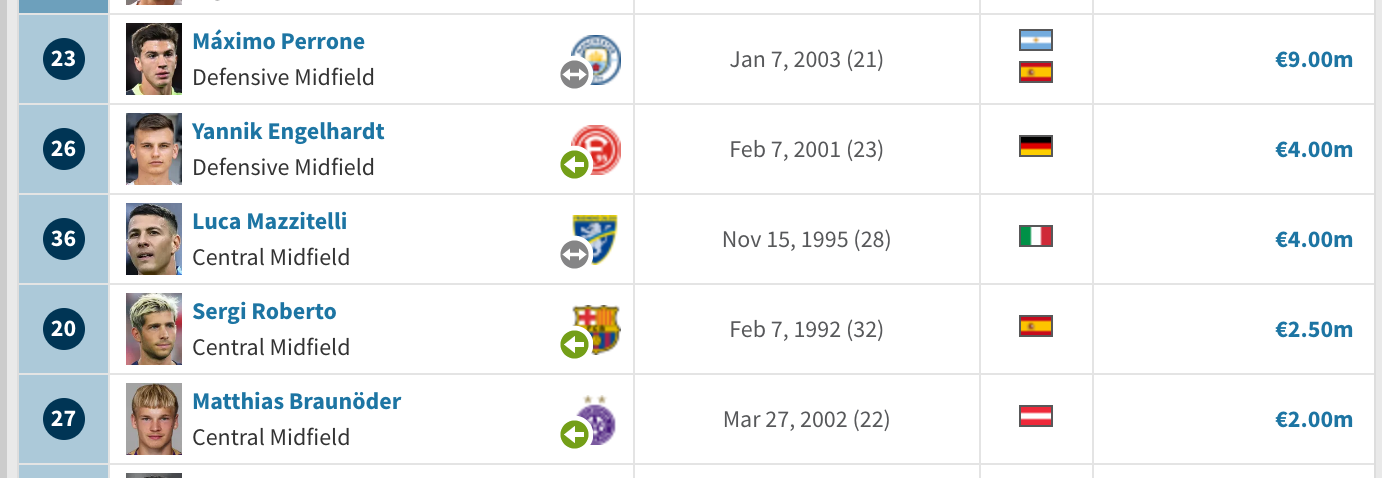This screenshot has width=1382, height=478.
Task: Click the Austria flag for Matthias Braunöder
Action: click(x=1036, y=416)
